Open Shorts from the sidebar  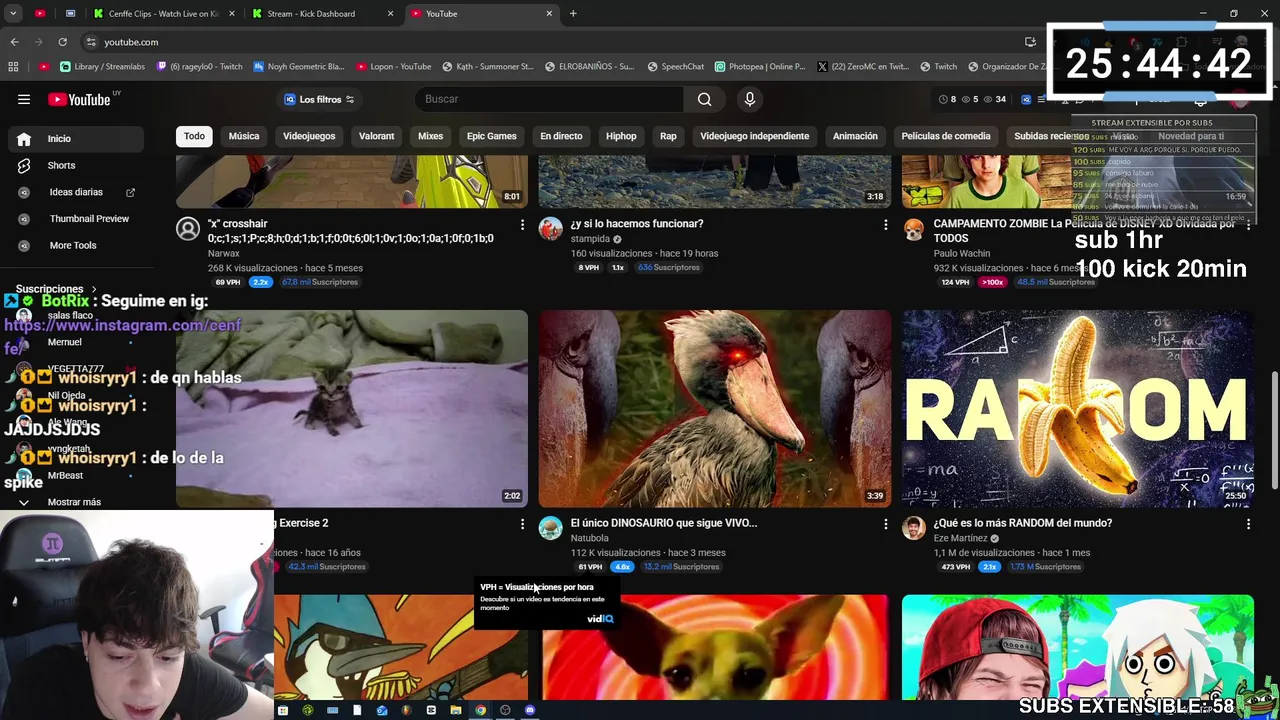(61, 165)
